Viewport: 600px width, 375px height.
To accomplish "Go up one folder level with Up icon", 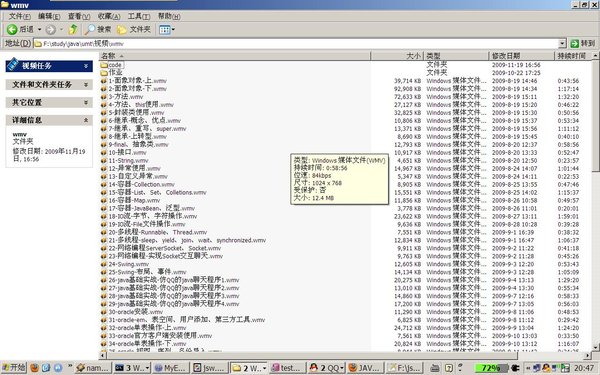I will coord(73,29).
